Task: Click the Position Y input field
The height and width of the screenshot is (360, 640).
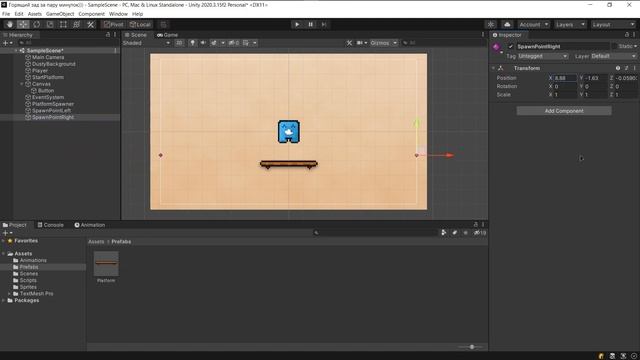Action: (596, 78)
